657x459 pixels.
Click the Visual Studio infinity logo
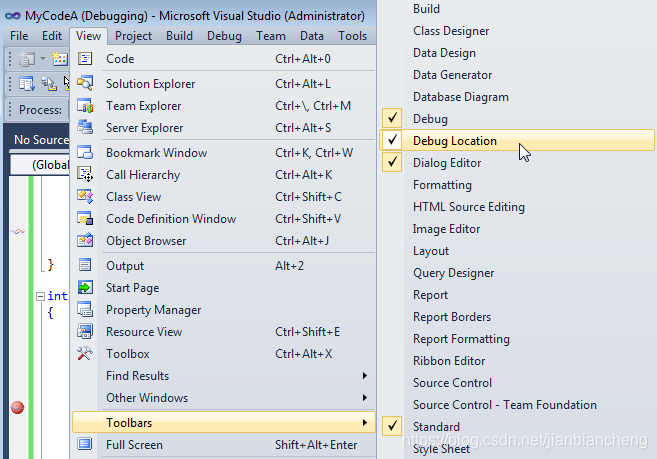(x=13, y=16)
